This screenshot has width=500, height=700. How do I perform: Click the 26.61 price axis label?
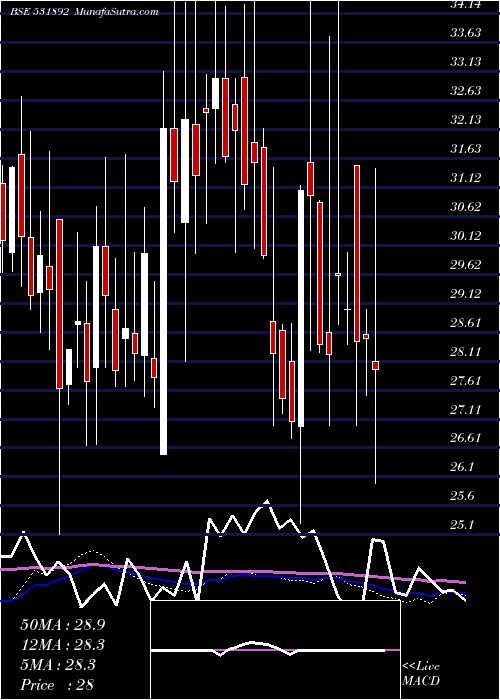(466, 438)
